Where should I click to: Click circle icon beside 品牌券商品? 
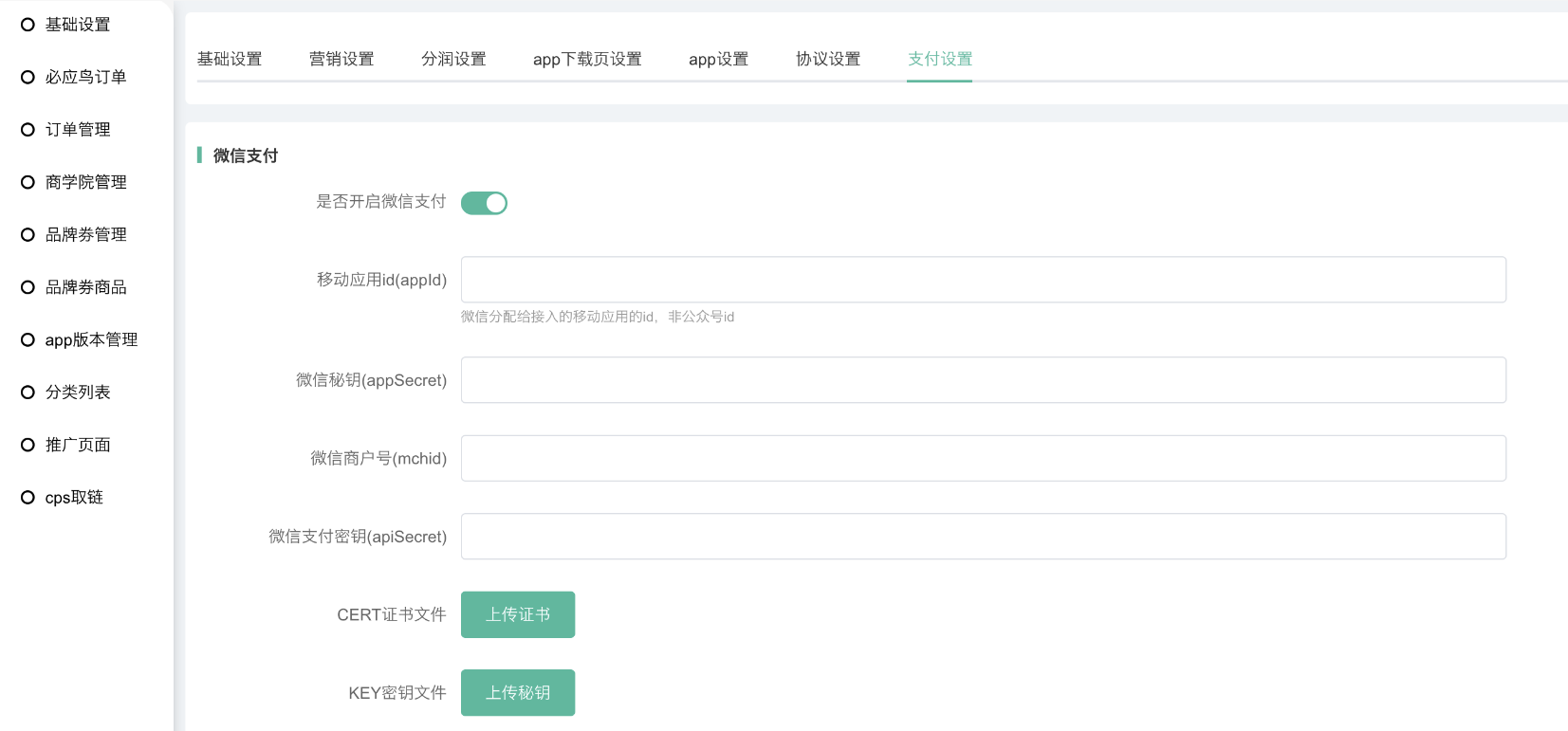28,287
